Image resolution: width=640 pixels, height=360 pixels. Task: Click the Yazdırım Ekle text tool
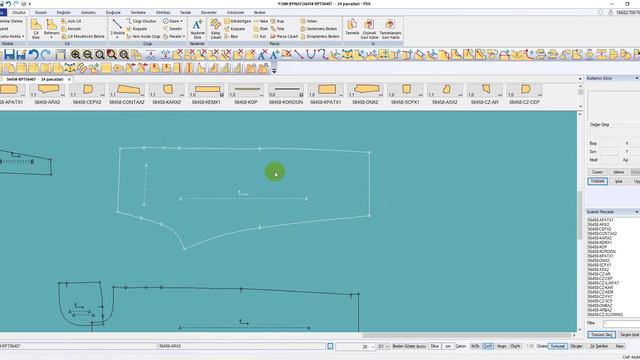coord(197,28)
